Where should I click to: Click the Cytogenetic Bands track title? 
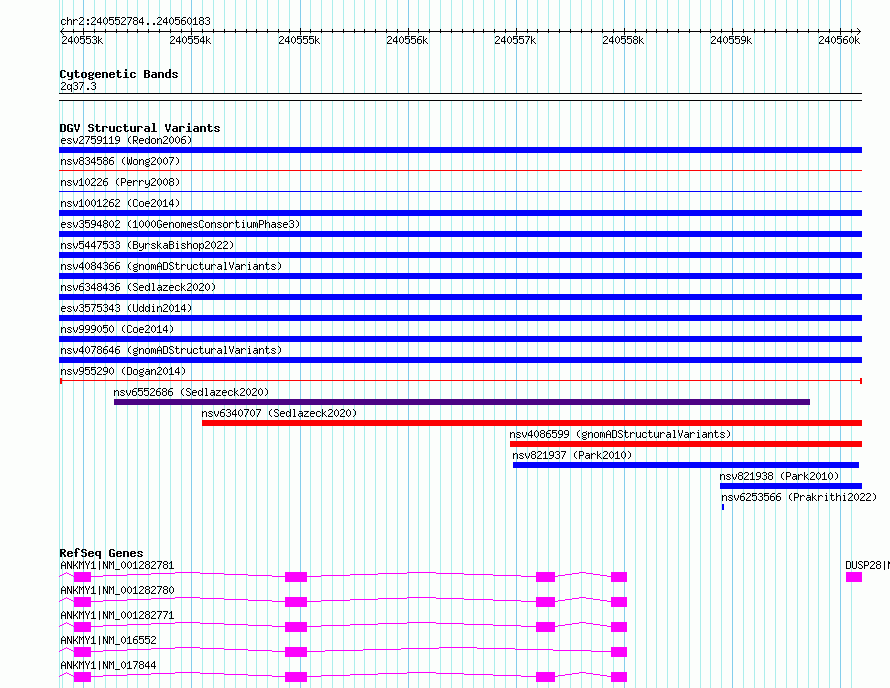pyautogui.click(x=118, y=74)
